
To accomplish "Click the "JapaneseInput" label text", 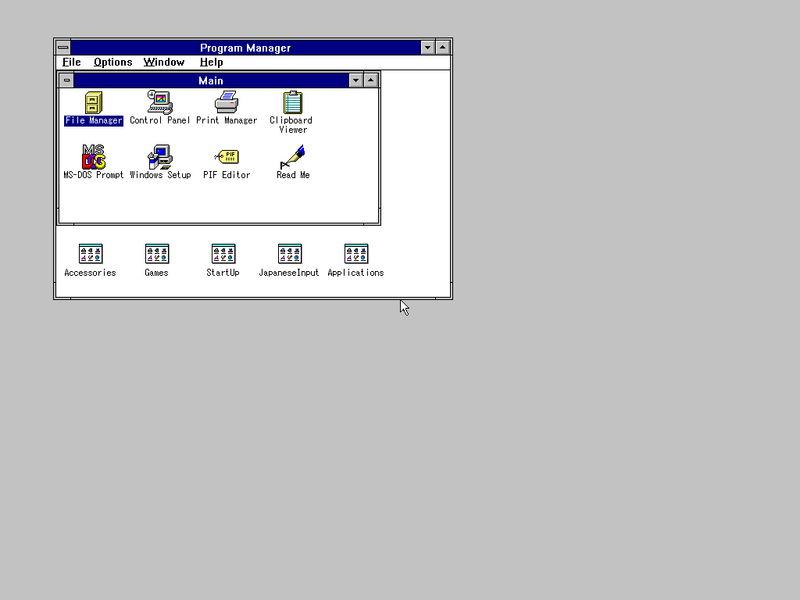I will coord(289,273).
